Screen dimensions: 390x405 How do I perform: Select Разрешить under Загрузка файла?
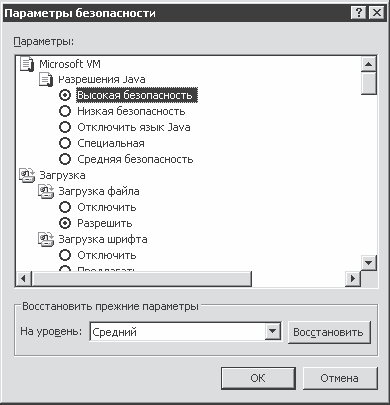tap(65, 223)
